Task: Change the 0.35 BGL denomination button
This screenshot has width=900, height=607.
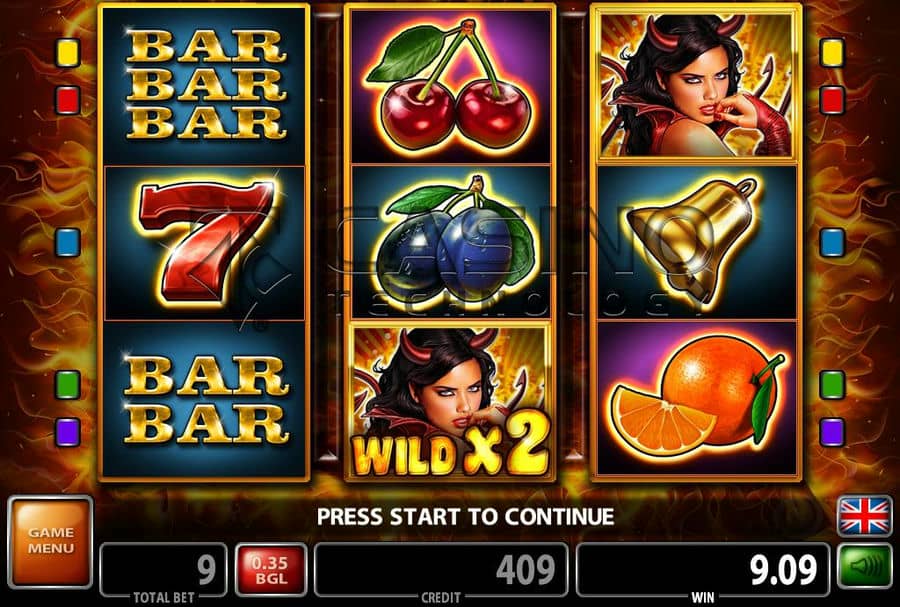Action: pos(271,569)
